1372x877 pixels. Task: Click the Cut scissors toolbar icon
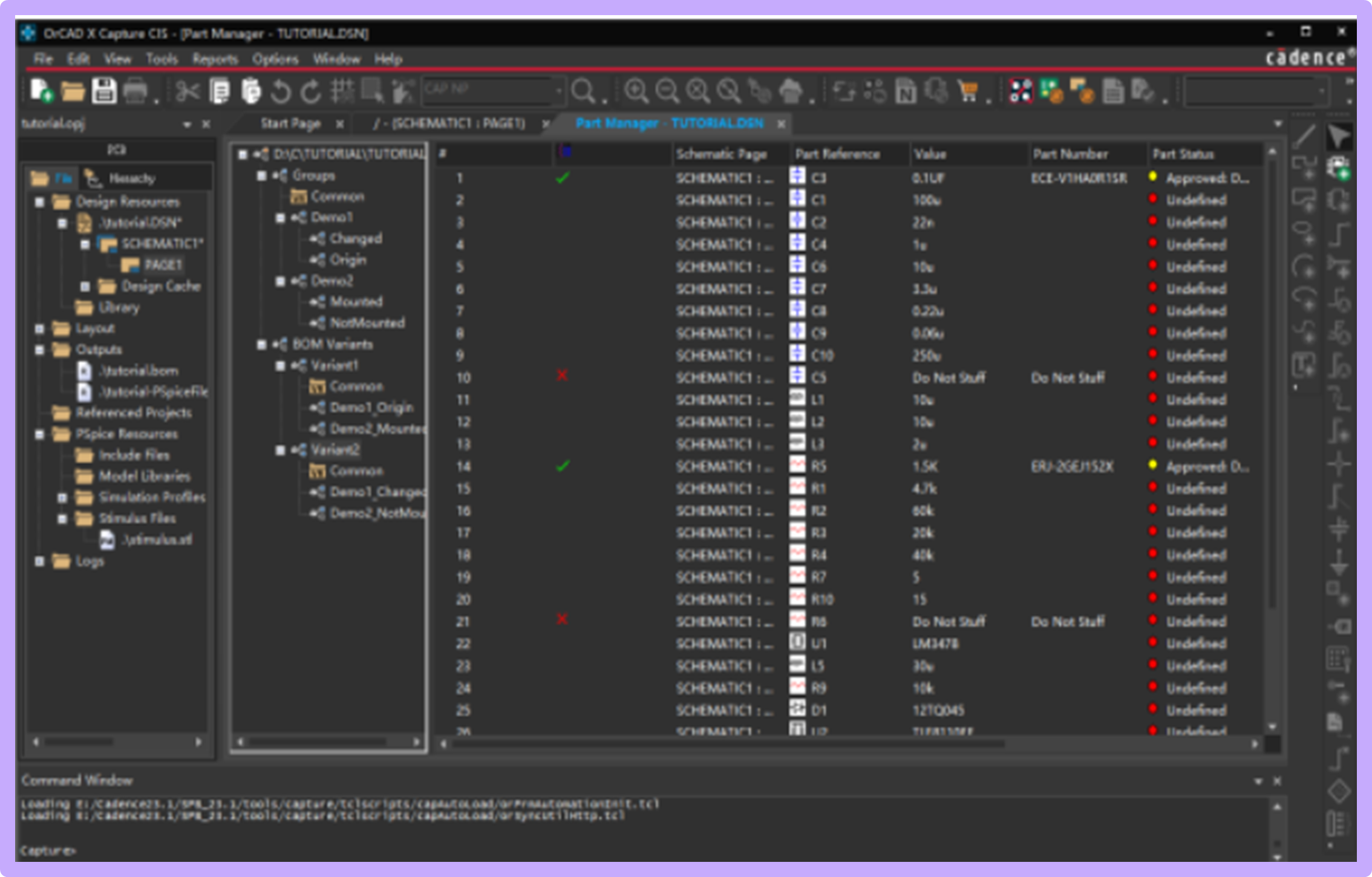pos(187,92)
